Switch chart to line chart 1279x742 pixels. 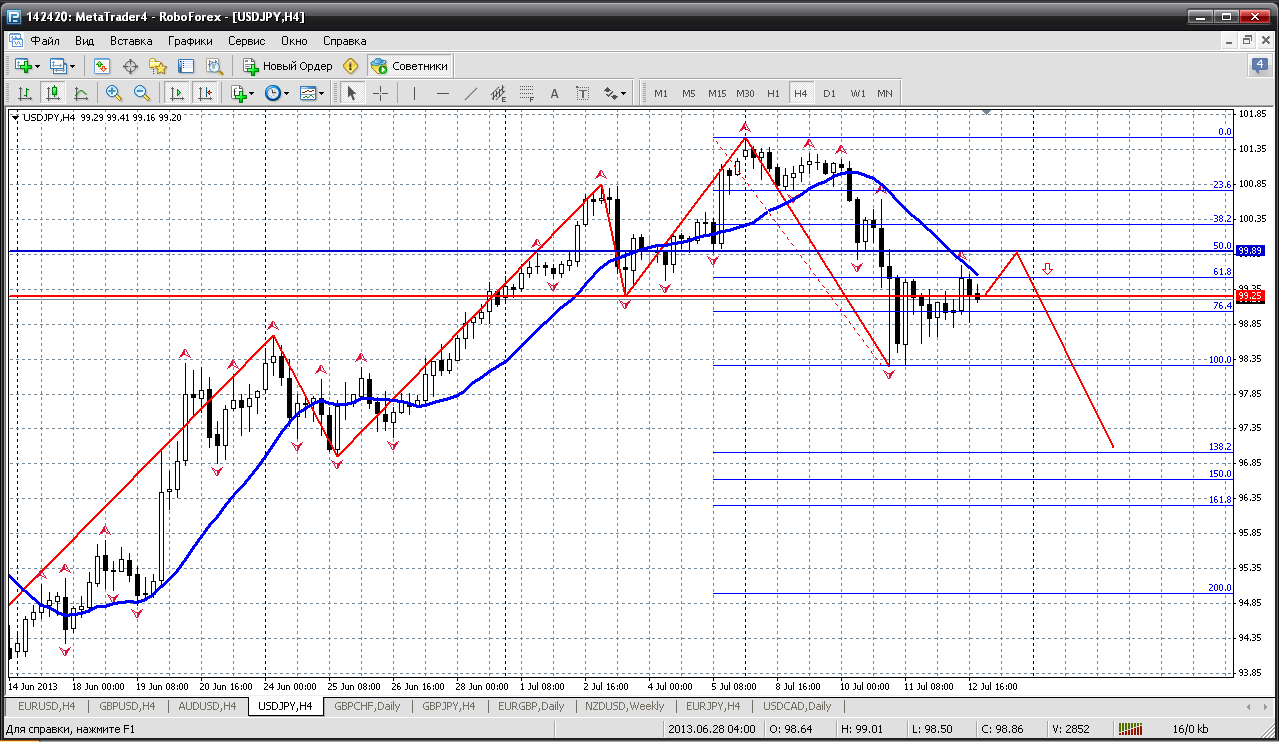[x=81, y=93]
